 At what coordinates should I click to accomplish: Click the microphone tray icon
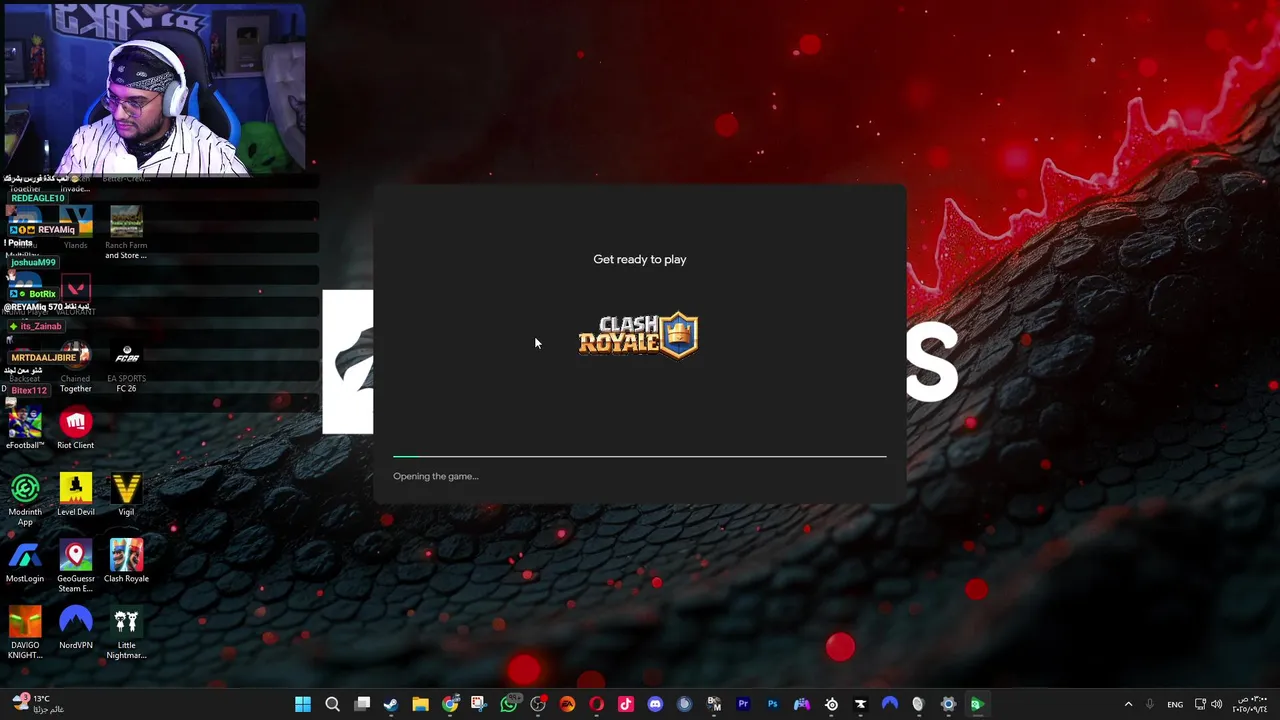coord(1150,704)
